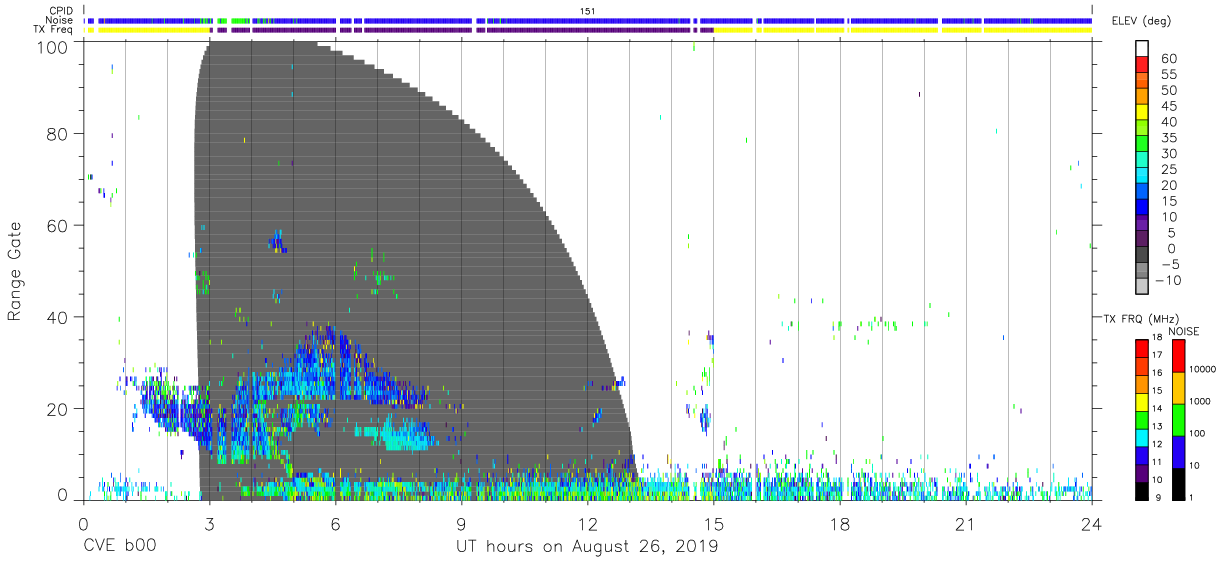Click the "NOISE" legend title above color bar
This screenshot has width=1228, height=567.
pos(1183,331)
